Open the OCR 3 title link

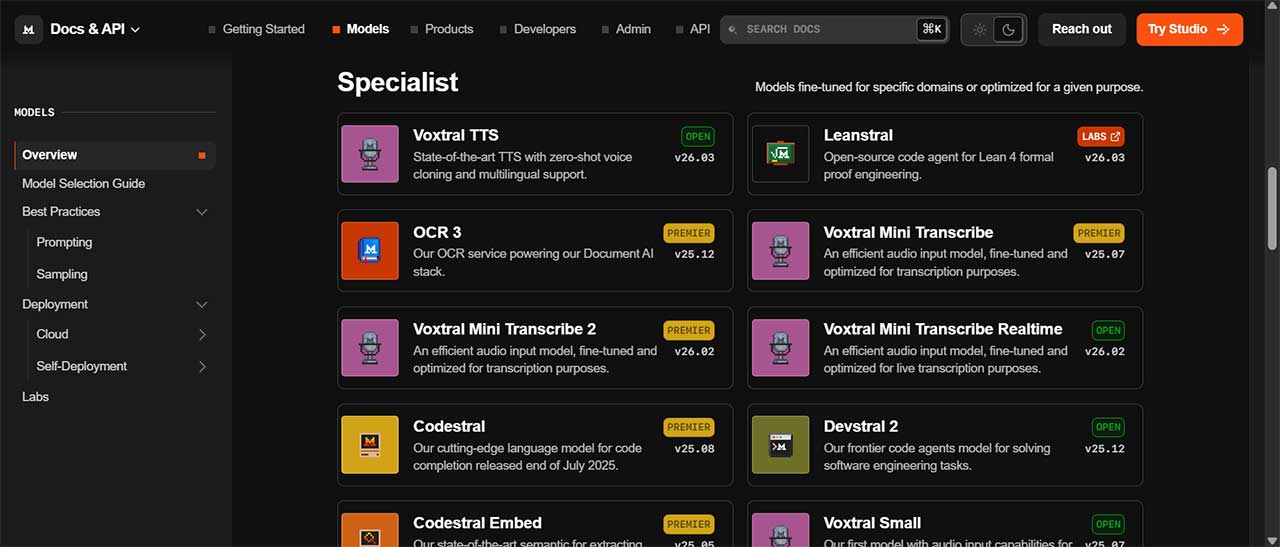(437, 232)
